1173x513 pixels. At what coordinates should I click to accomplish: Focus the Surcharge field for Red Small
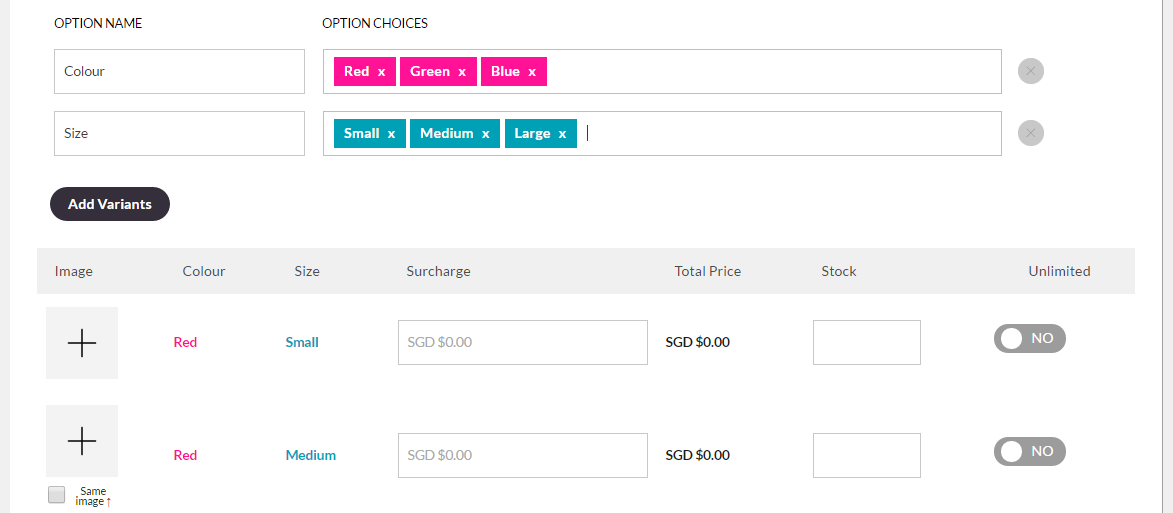click(x=522, y=343)
